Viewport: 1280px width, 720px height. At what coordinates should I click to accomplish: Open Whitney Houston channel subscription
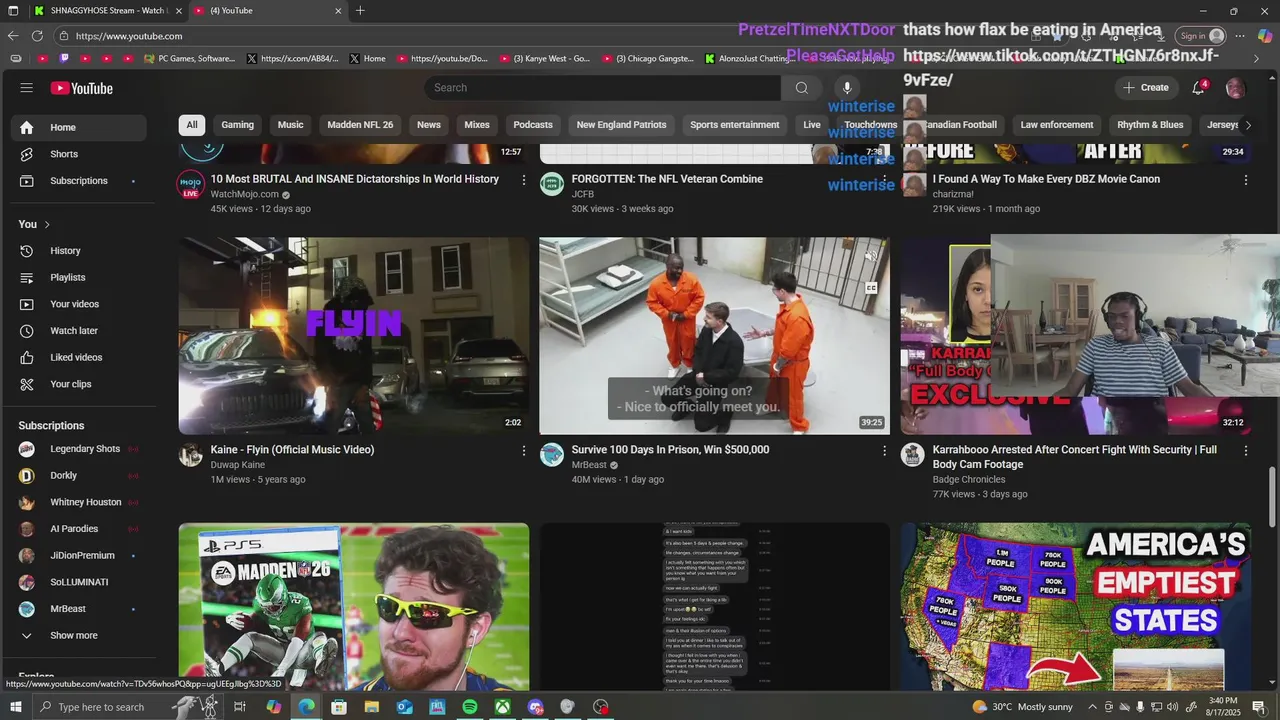[79, 502]
